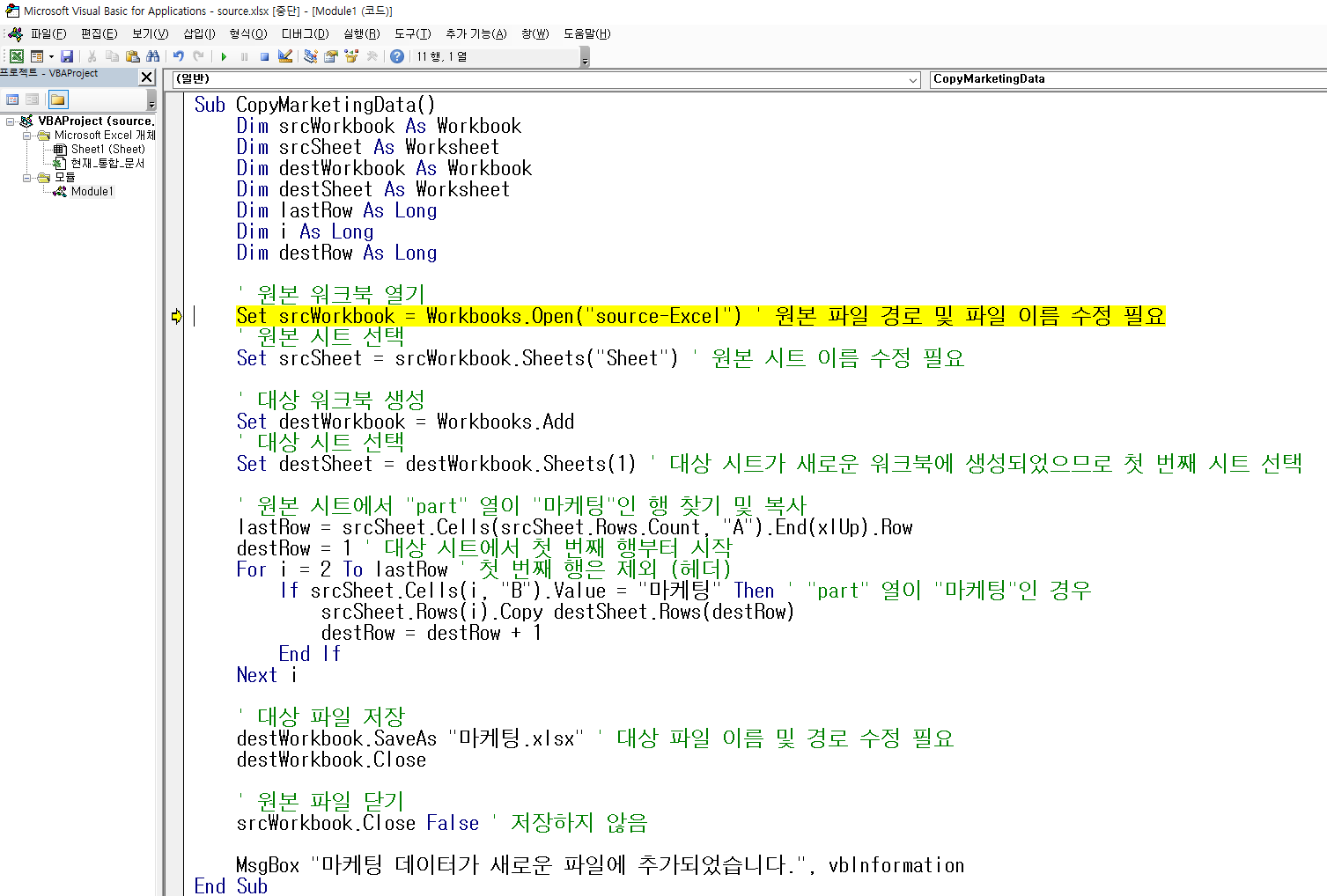Open the Insert object dropdown arrow
This screenshot has width=1327, height=896.
click(x=51, y=56)
